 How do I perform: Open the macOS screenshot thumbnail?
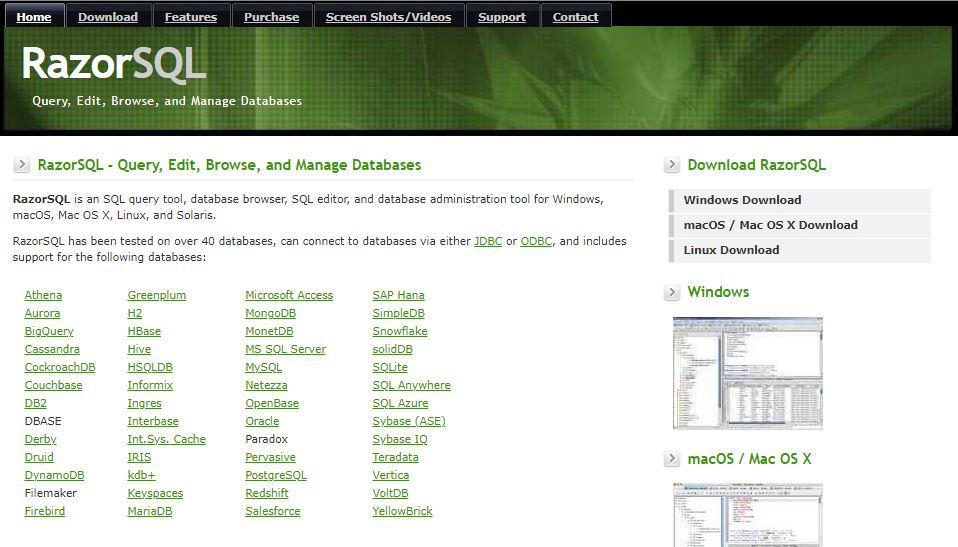pos(748,515)
